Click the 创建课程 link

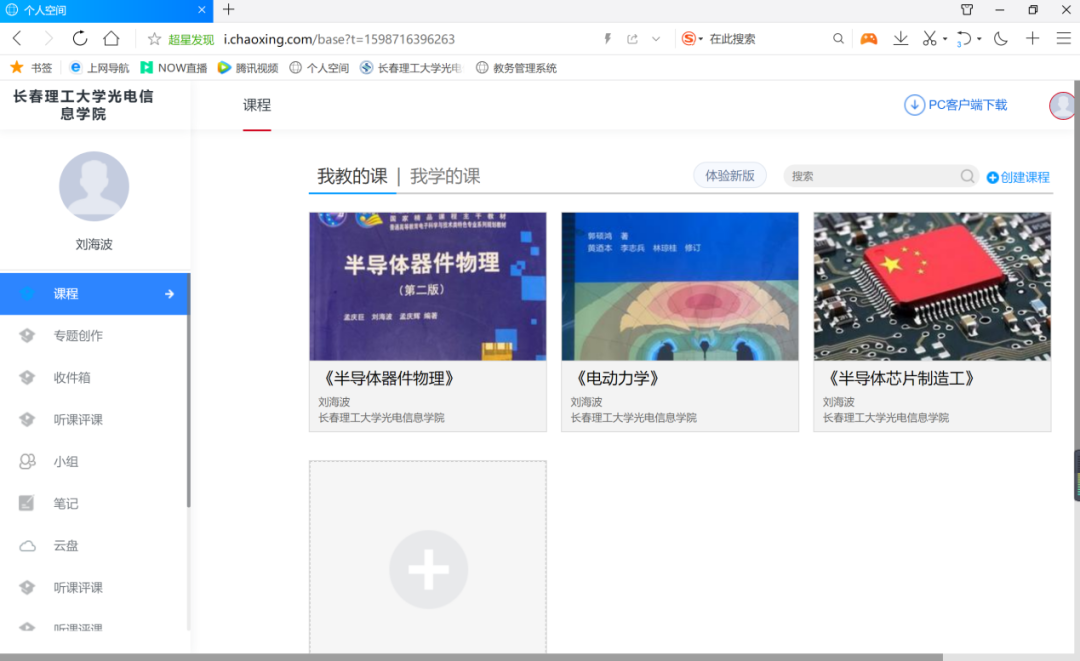[x=1018, y=177]
